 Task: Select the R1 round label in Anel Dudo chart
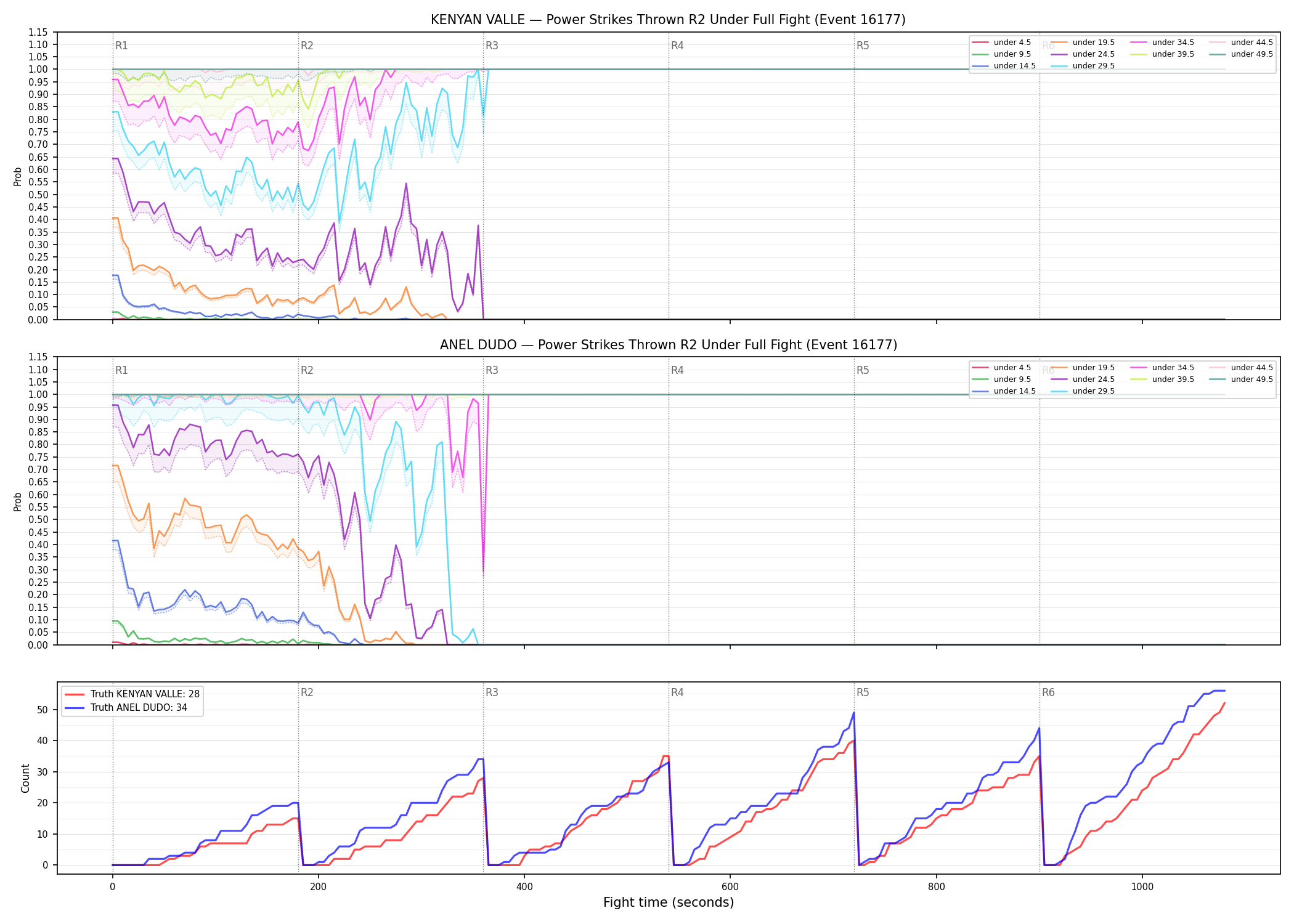pos(121,370)
